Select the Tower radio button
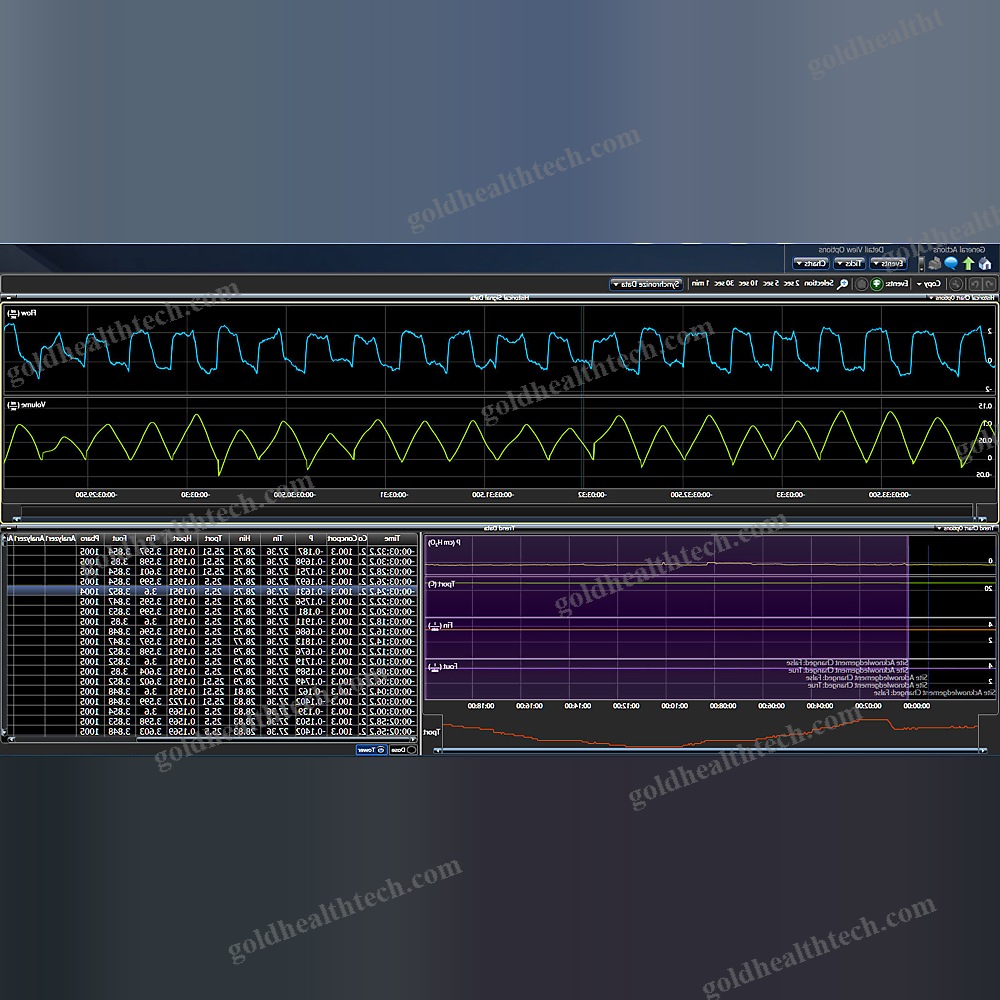1000x1000 pixels. (381, 750)
